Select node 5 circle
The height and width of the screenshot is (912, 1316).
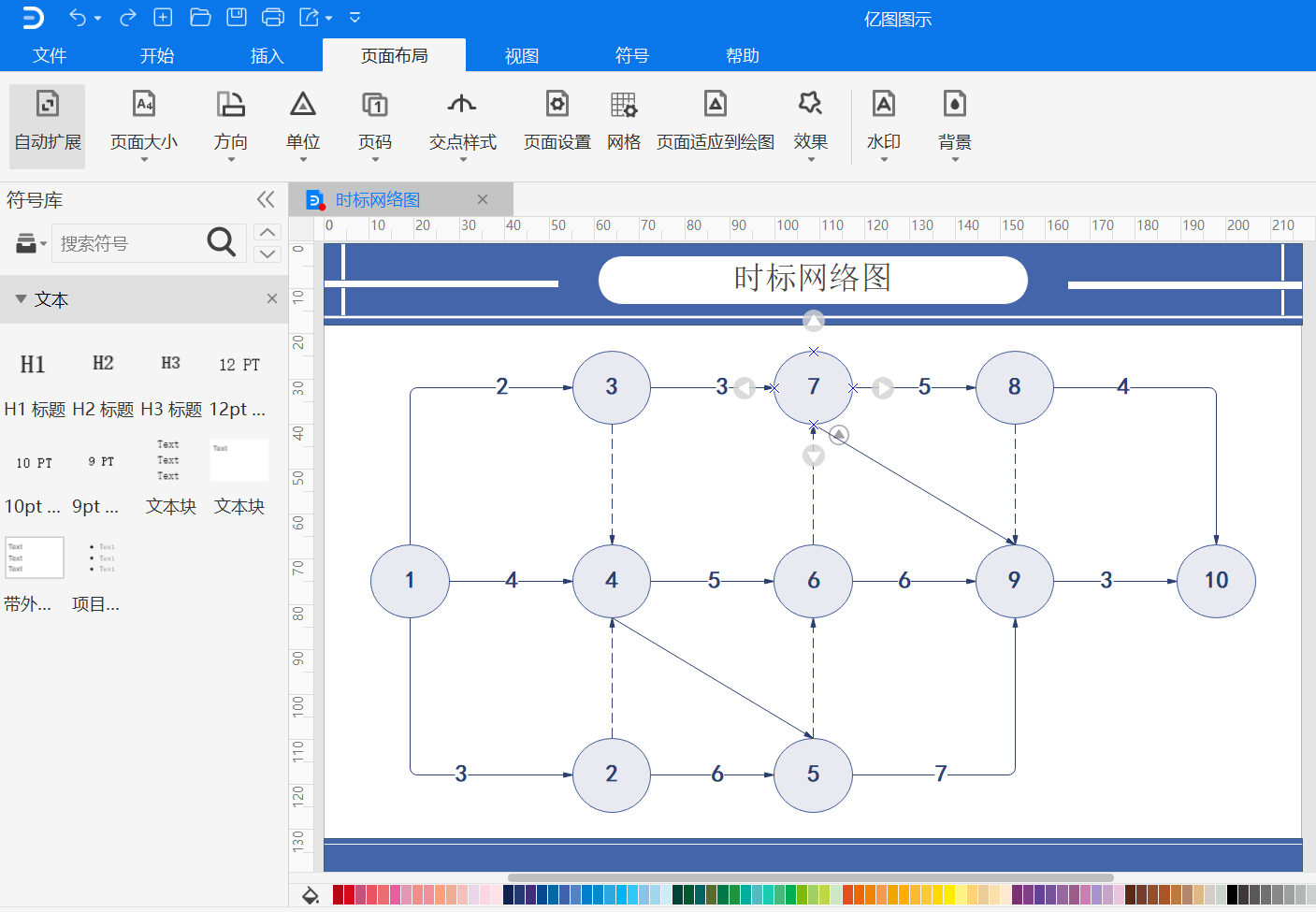pos(813,774)
